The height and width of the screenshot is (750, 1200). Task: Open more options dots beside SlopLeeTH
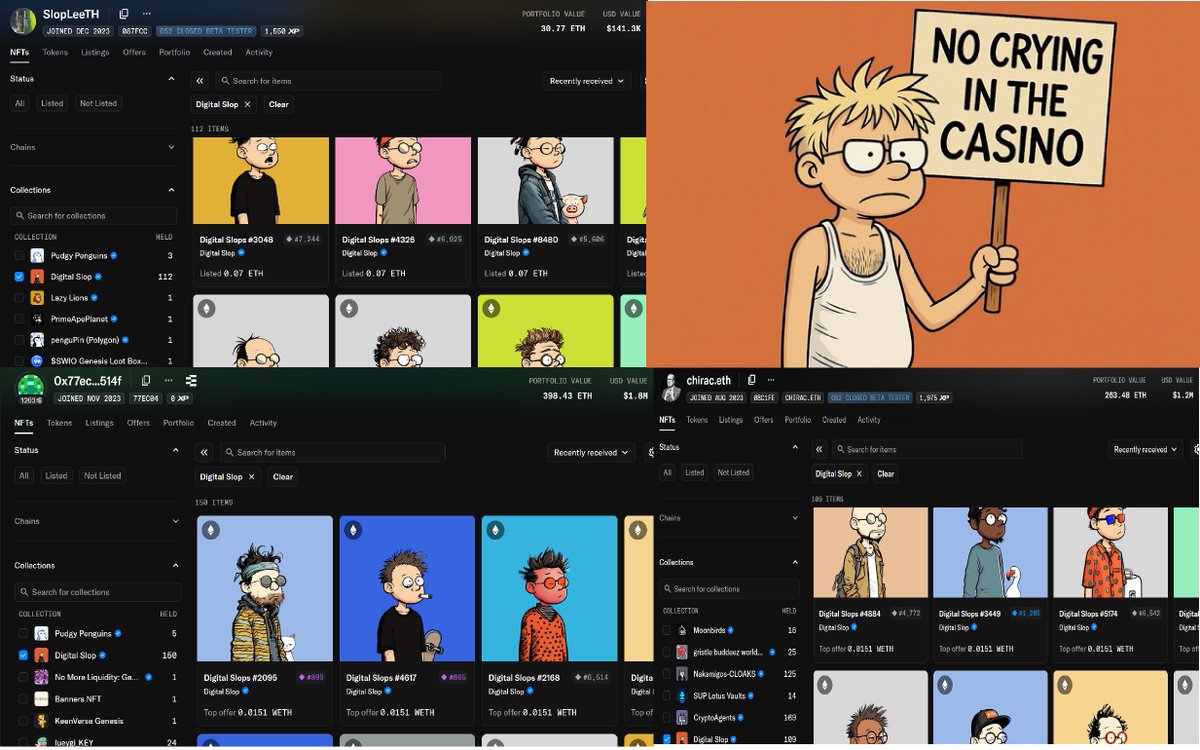(x=147, y=14)
